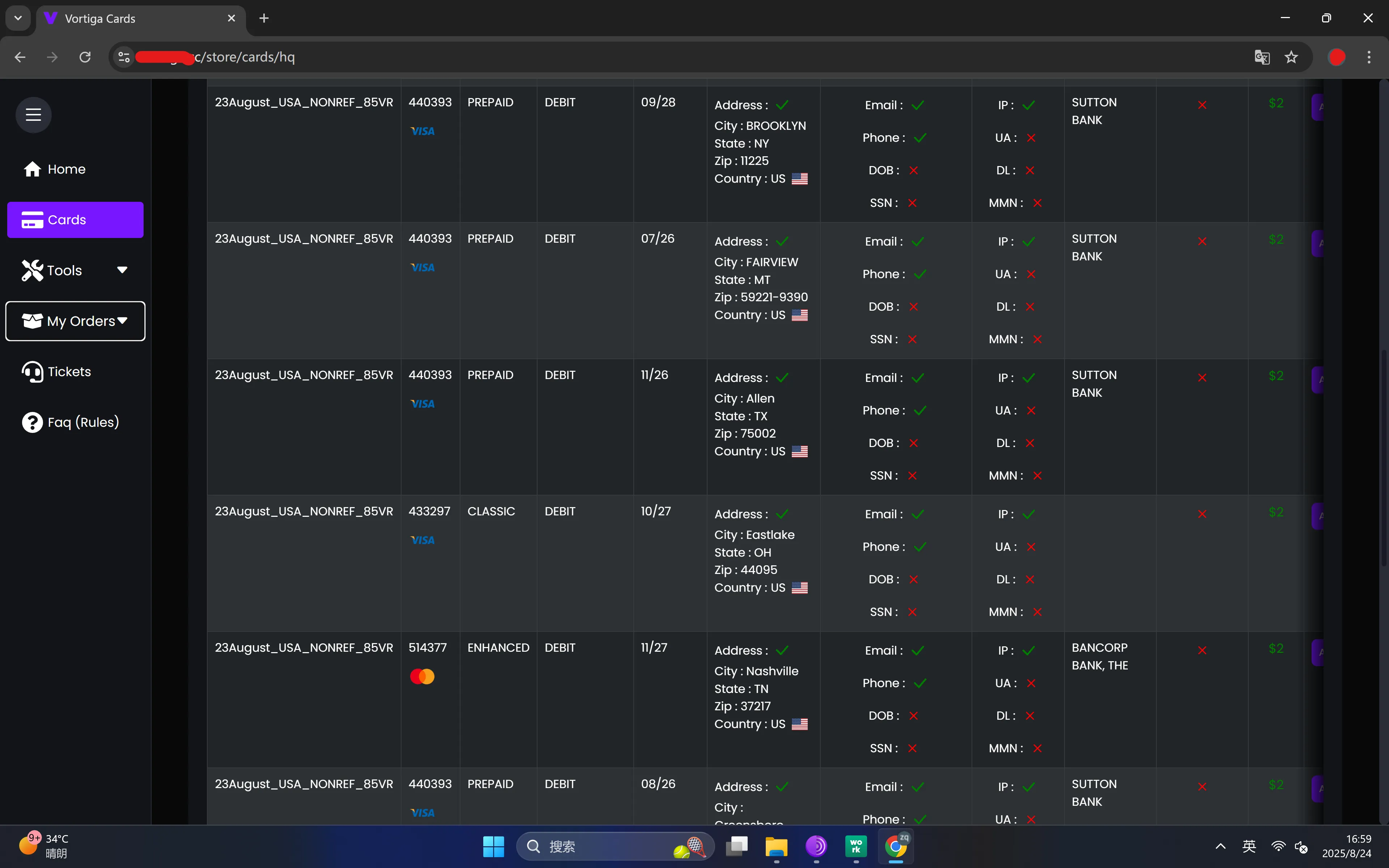
Task: Go forward in browser history
Action: tap(52, 57)
